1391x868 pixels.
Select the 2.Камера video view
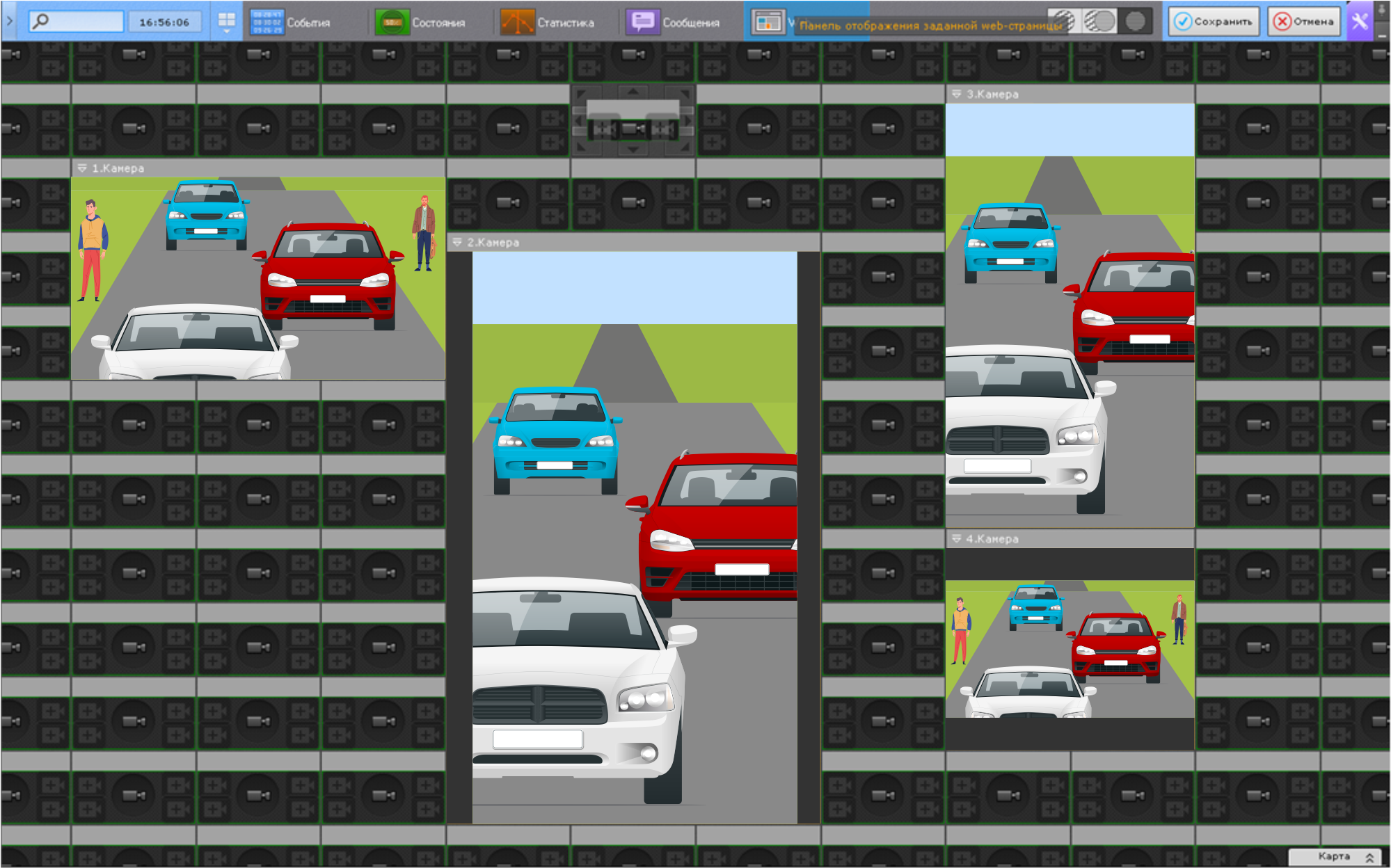(634, 538)
